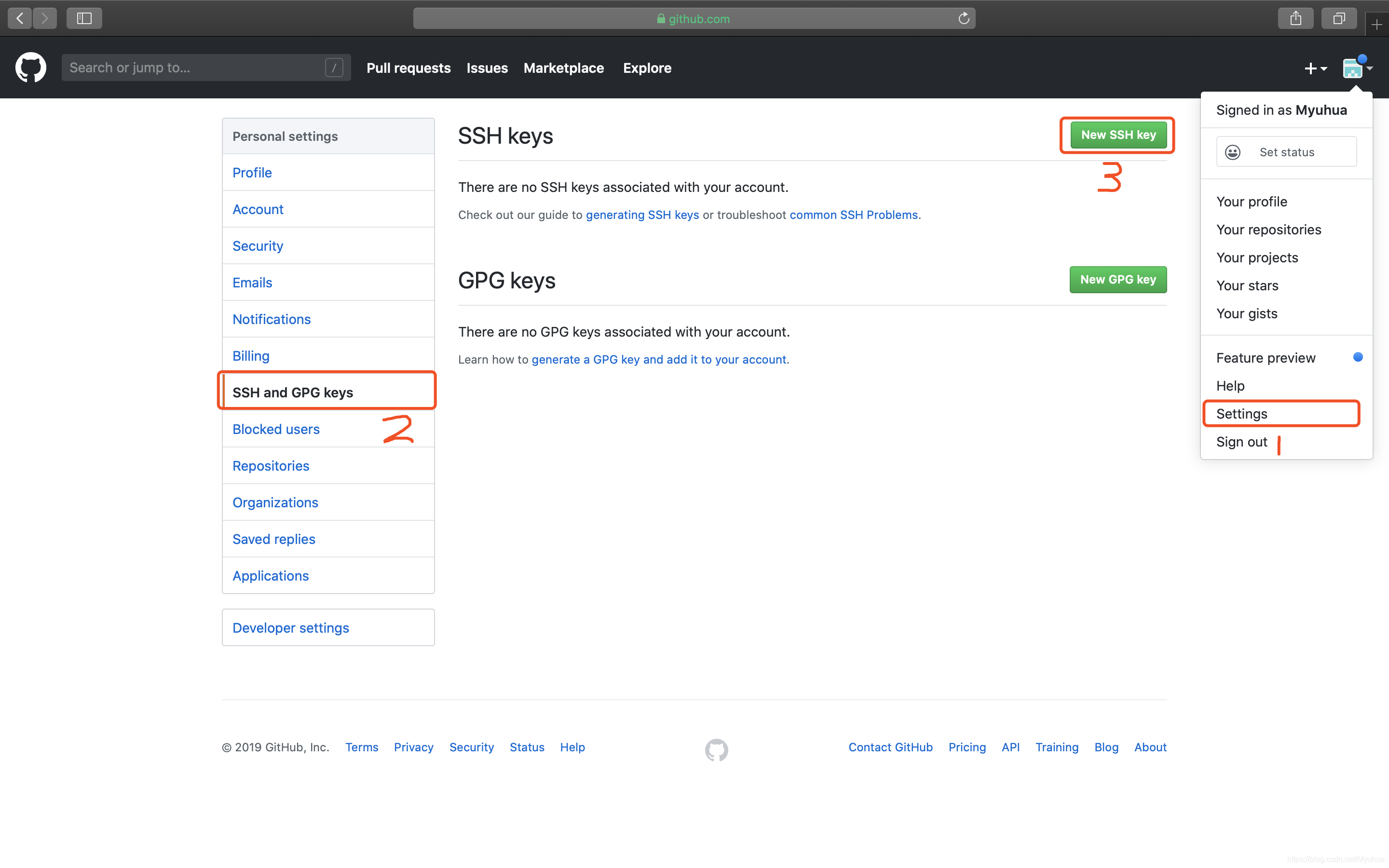Choose Your stars in the user menu

[x=1286, y=285]
